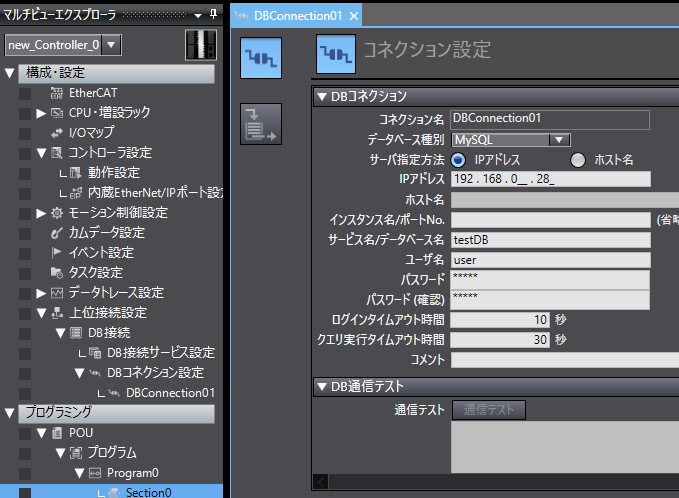Open the データベース種別 MySQL dropdown

pyautogui.click(x=560, y=140)
